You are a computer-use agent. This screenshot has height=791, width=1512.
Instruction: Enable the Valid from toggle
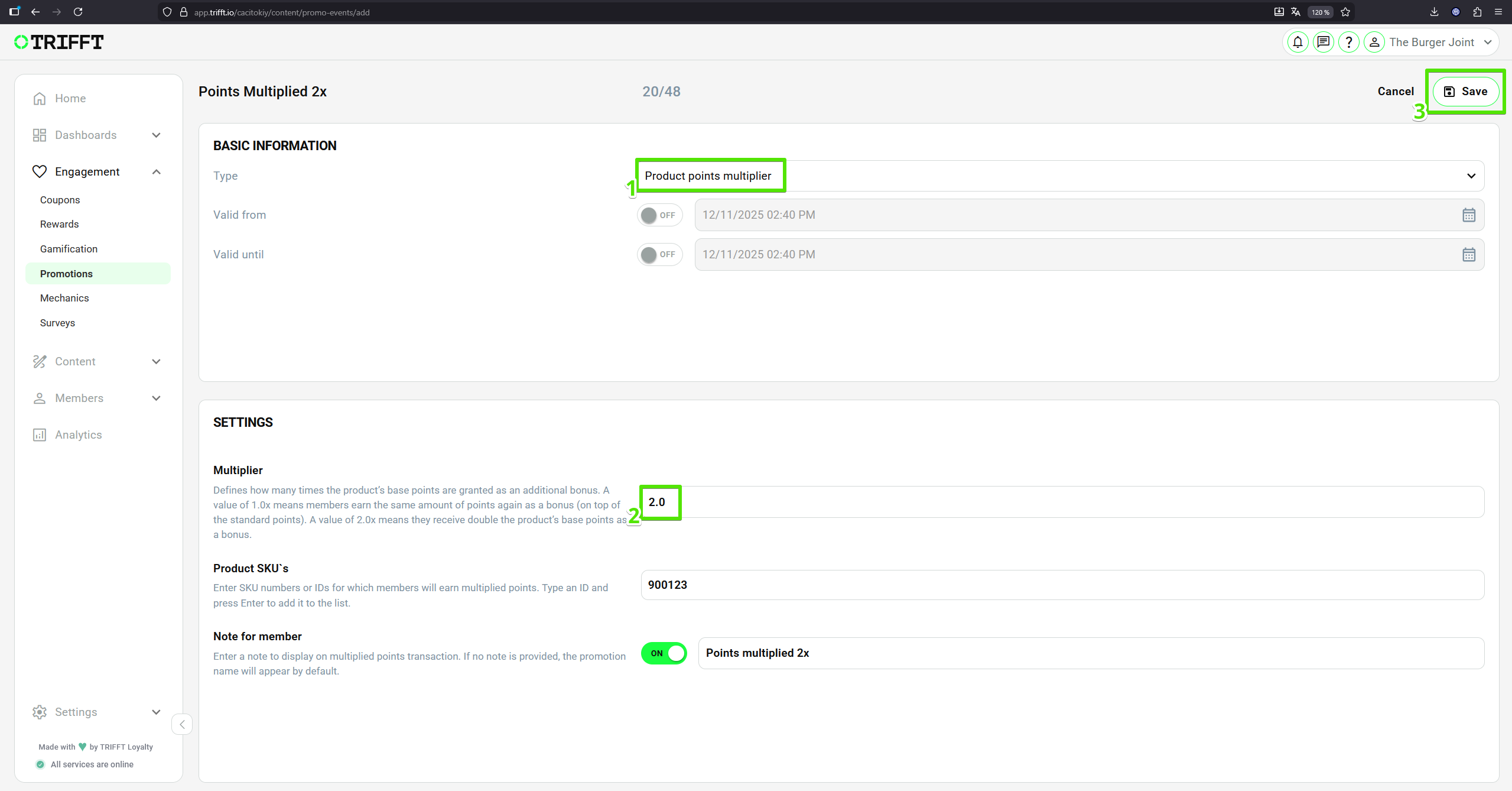659,215
